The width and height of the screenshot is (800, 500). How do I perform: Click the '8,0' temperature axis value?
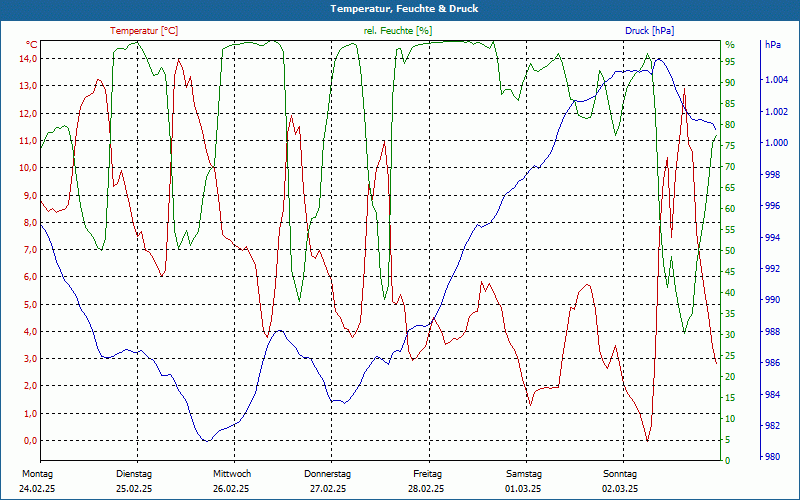(x=30, y=222)
